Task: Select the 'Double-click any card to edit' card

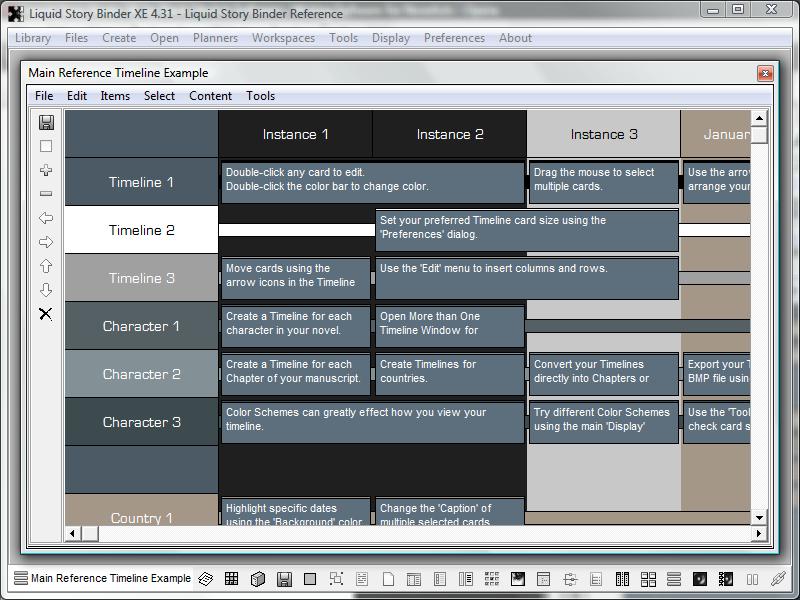Action: coord(372,180)
